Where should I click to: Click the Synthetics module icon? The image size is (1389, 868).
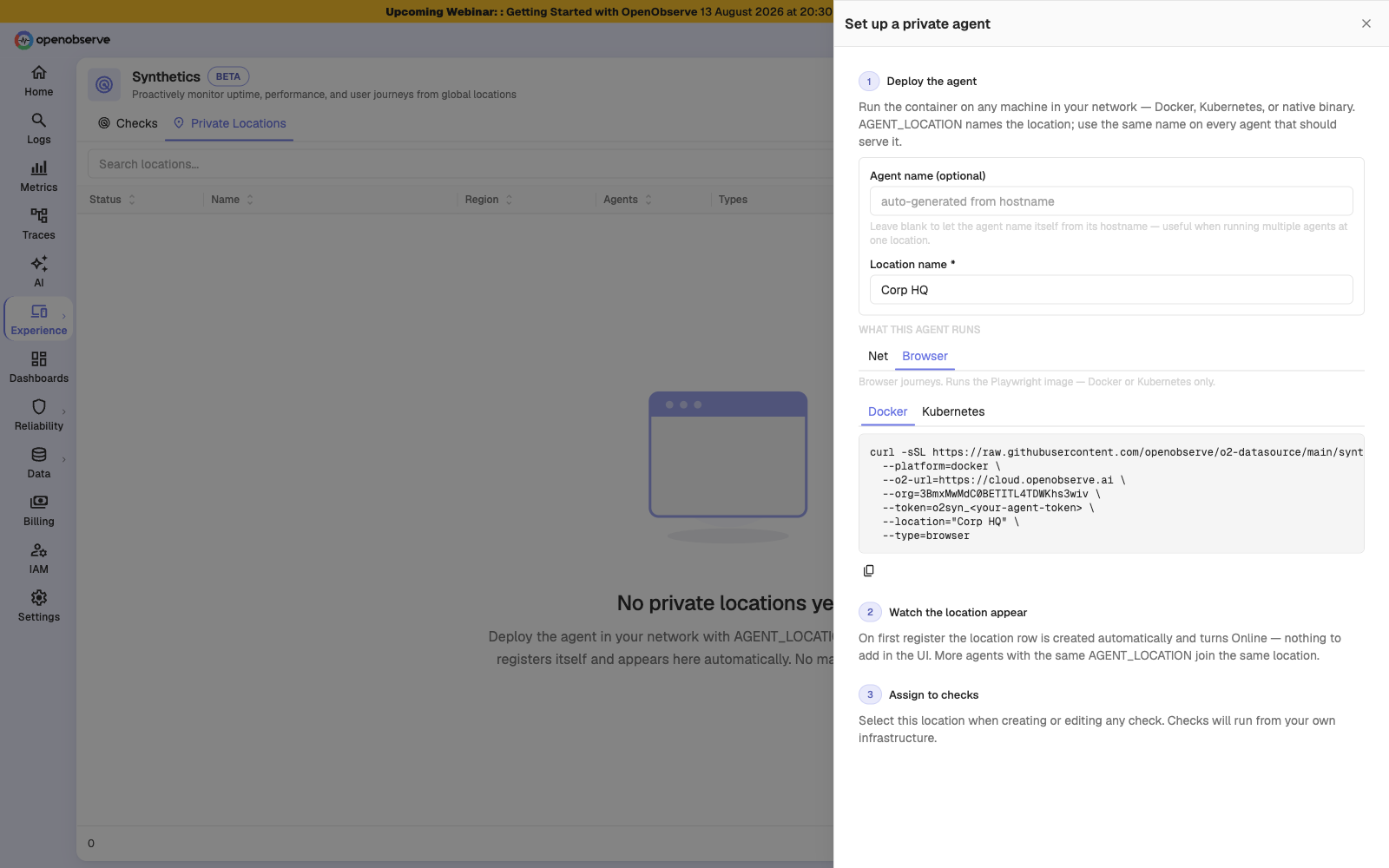(104, 84)
